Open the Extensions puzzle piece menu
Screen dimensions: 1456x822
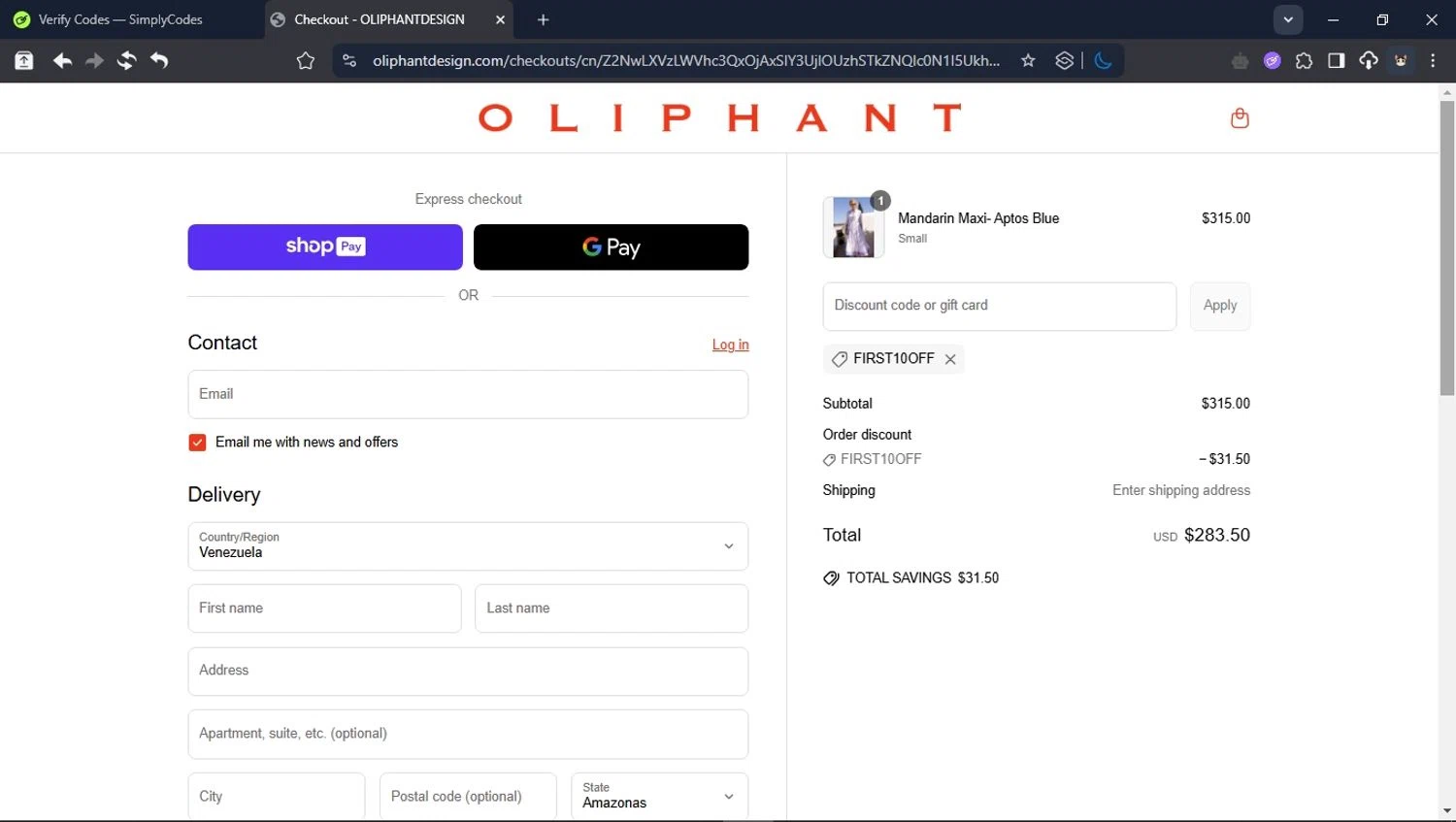1304,61
